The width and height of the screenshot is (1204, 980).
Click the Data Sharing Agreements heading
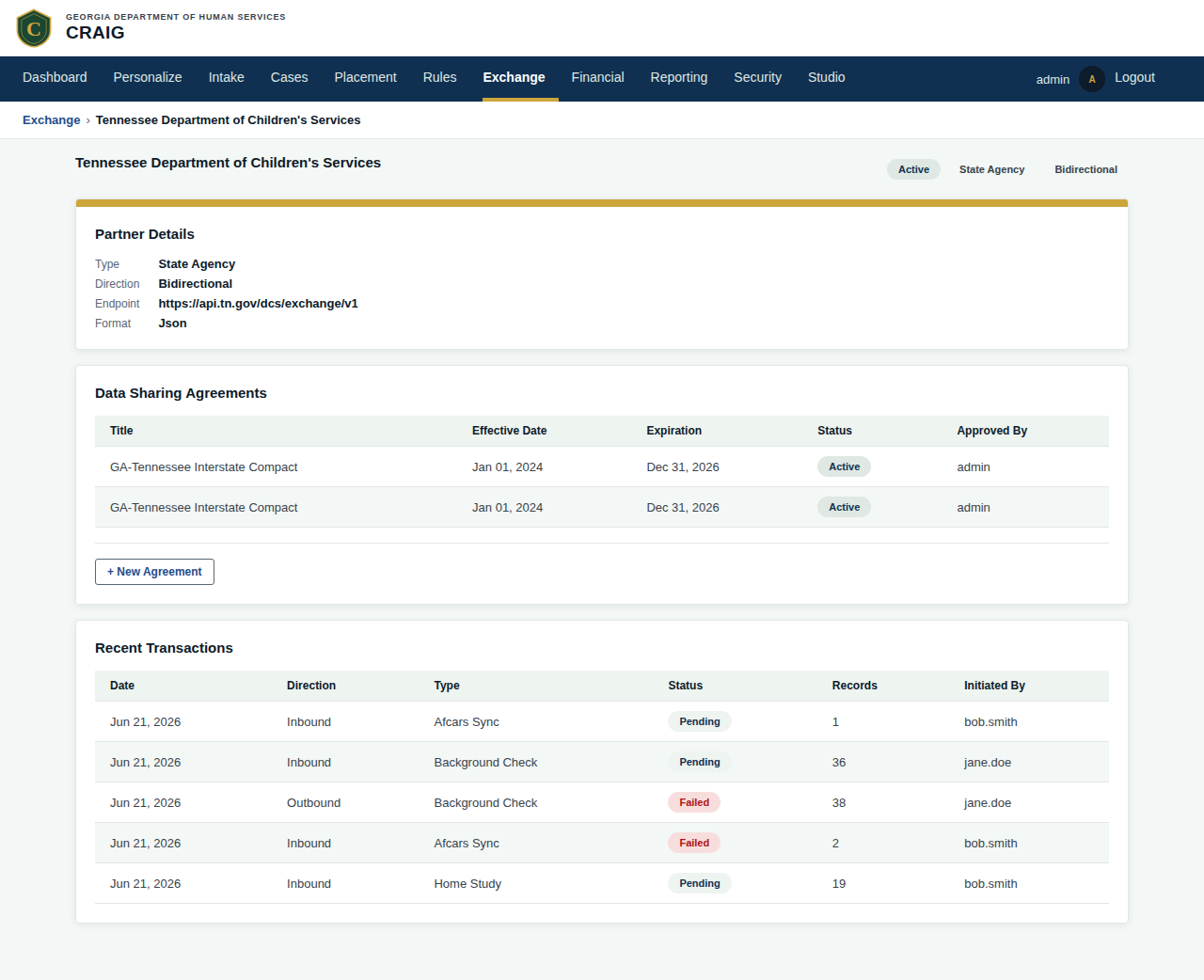tap(181, 393)
